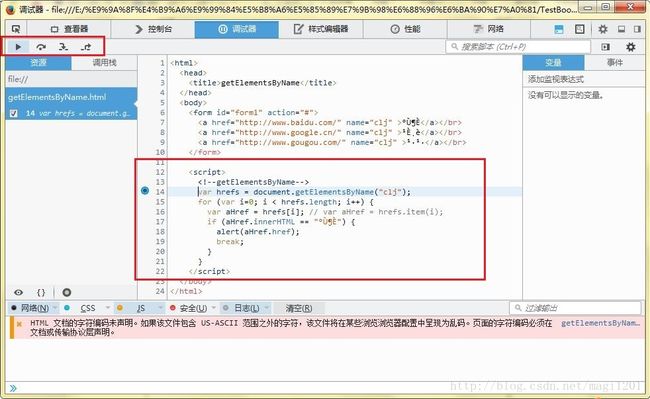Click line number 18 in gutter

tap(160, 232)
